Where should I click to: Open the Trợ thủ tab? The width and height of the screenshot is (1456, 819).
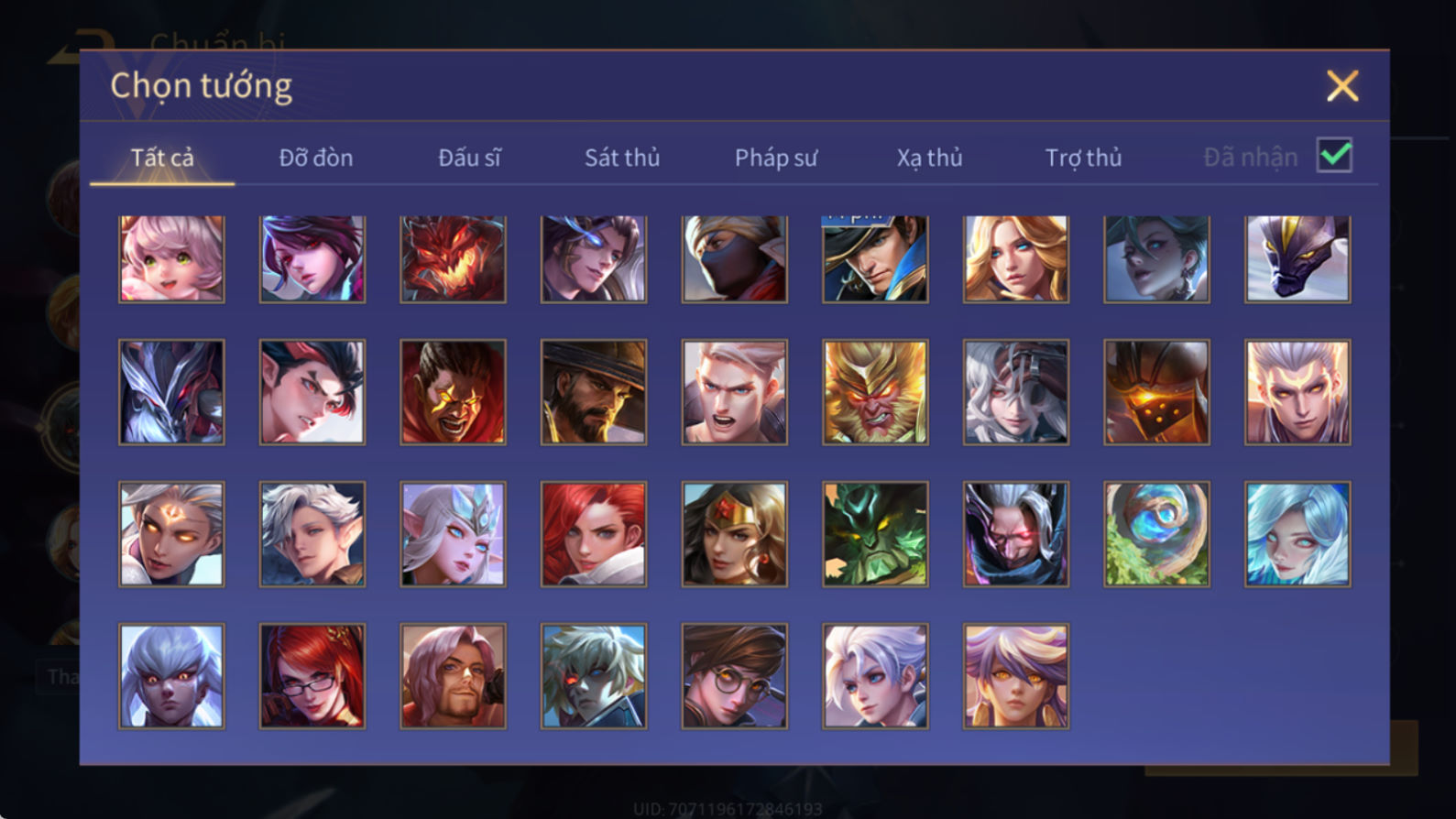click(1083, 158)
